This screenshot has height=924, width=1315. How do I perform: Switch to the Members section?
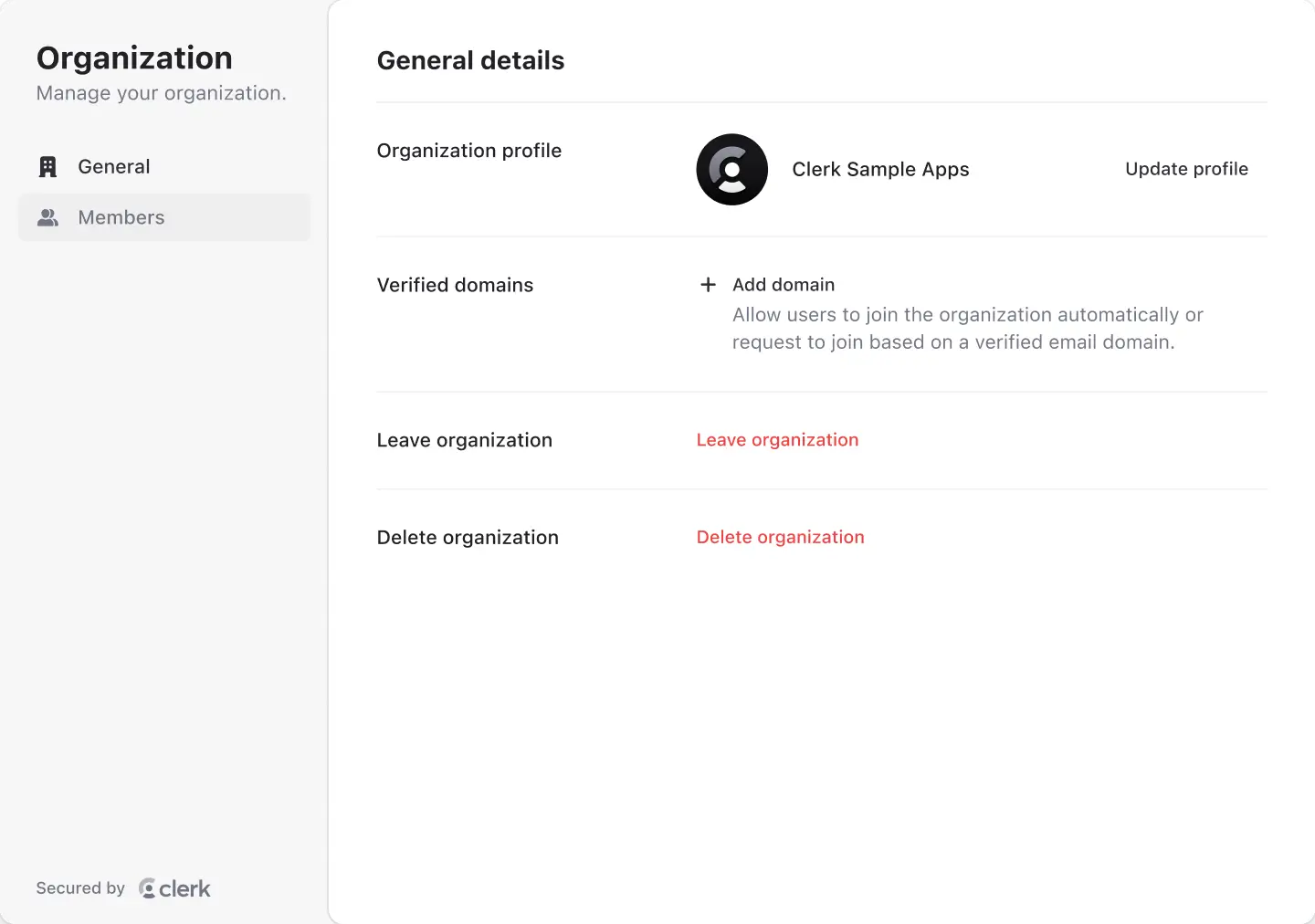click(x=121, y=217)
